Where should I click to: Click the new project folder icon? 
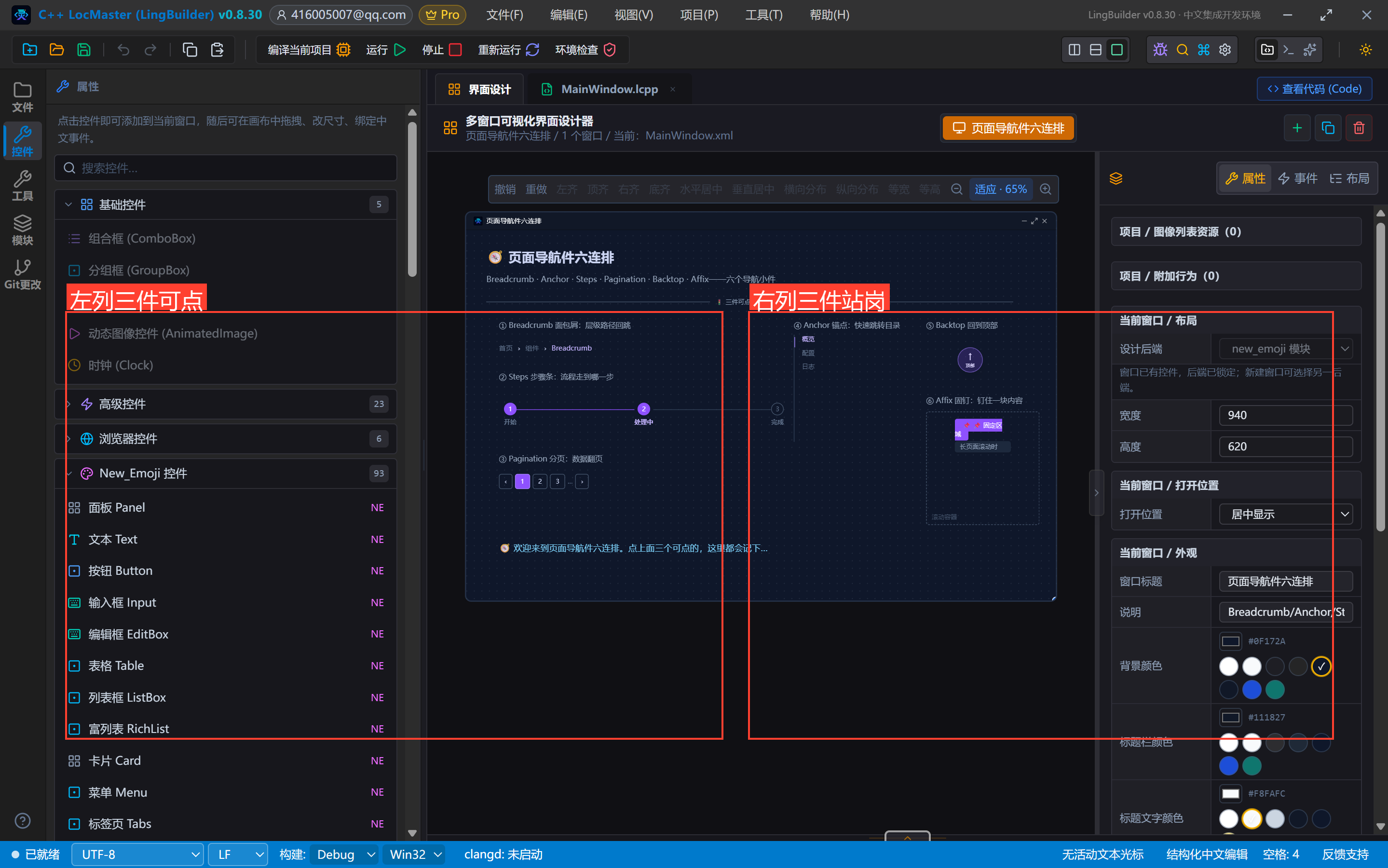[x=29, y=50]
